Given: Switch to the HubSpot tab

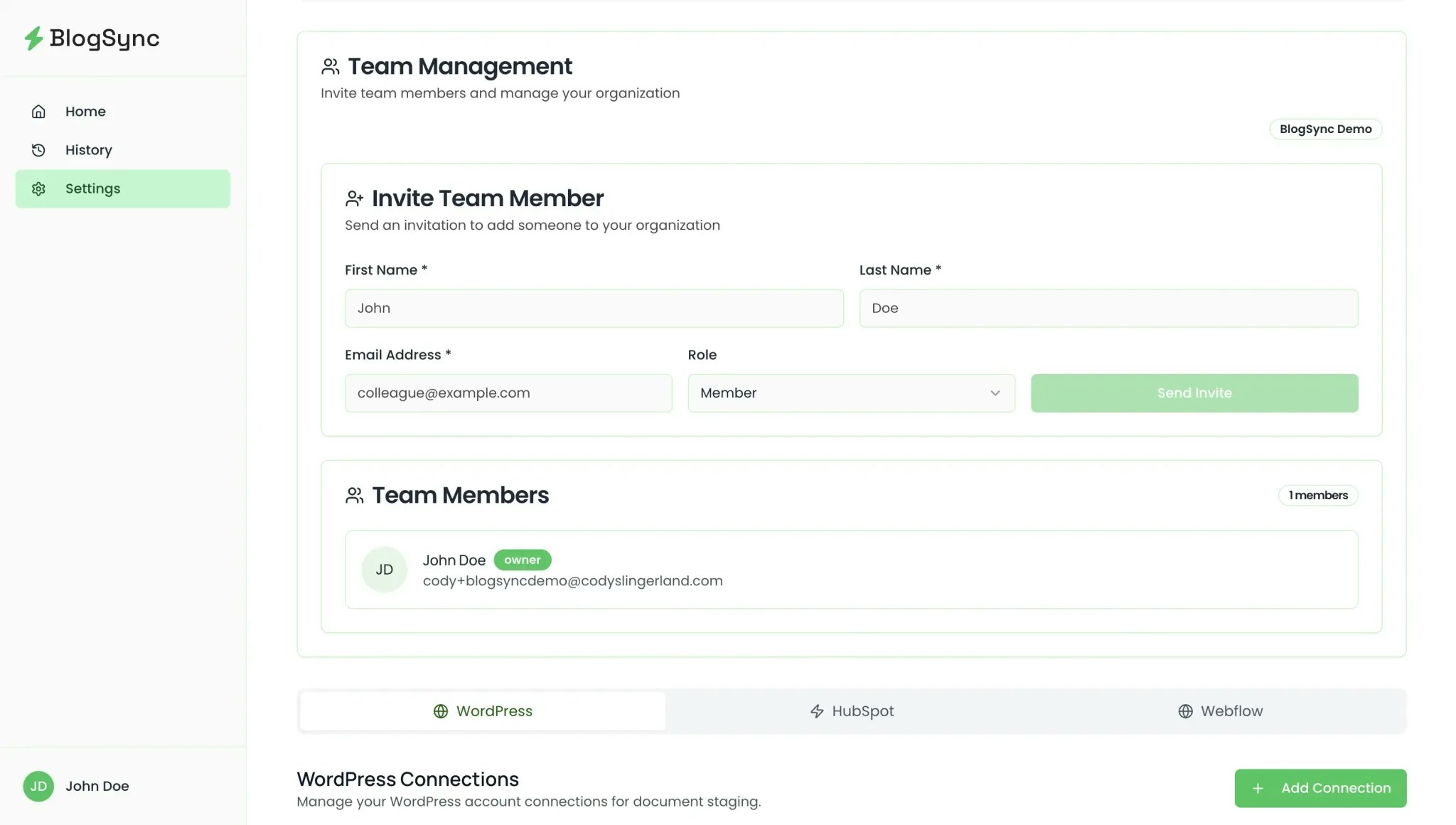Looking at the screenshot, I should coord(851,711).
